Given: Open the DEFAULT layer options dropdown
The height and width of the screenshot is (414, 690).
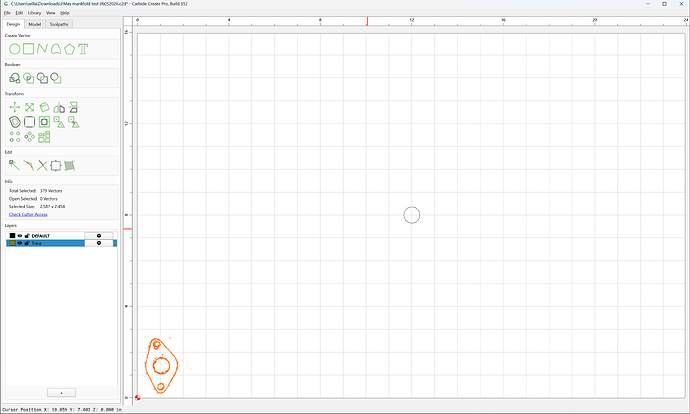Looking at the screenshot, I should click(99, 236).
